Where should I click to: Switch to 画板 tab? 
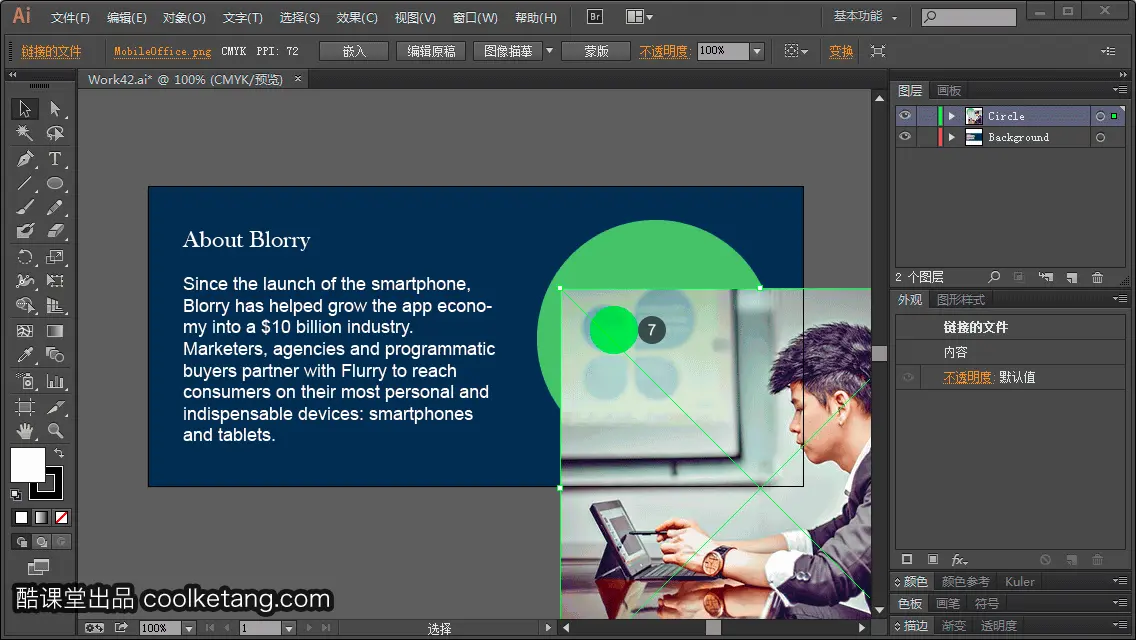948,91
